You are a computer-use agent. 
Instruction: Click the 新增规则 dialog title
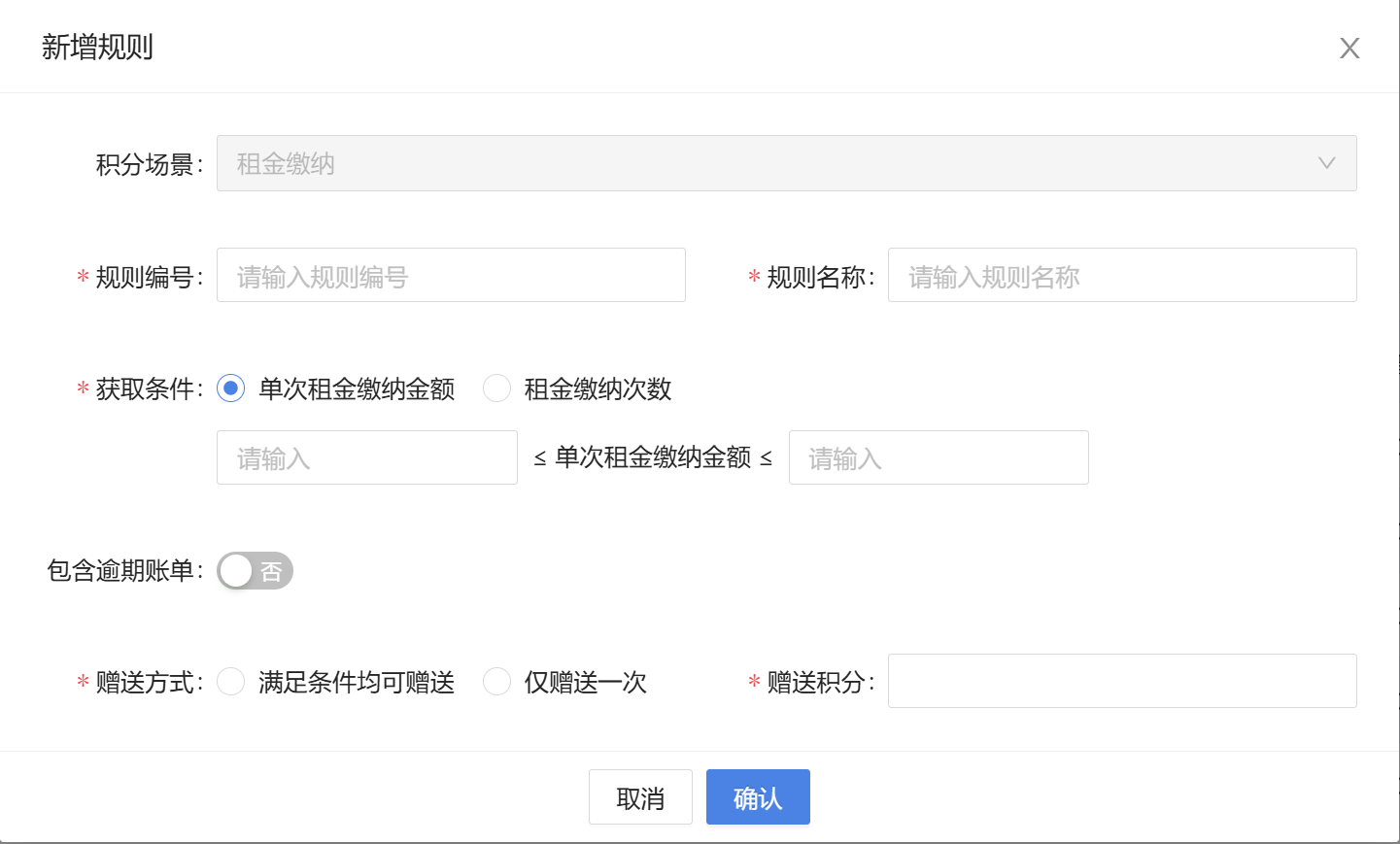click(97, 47)
